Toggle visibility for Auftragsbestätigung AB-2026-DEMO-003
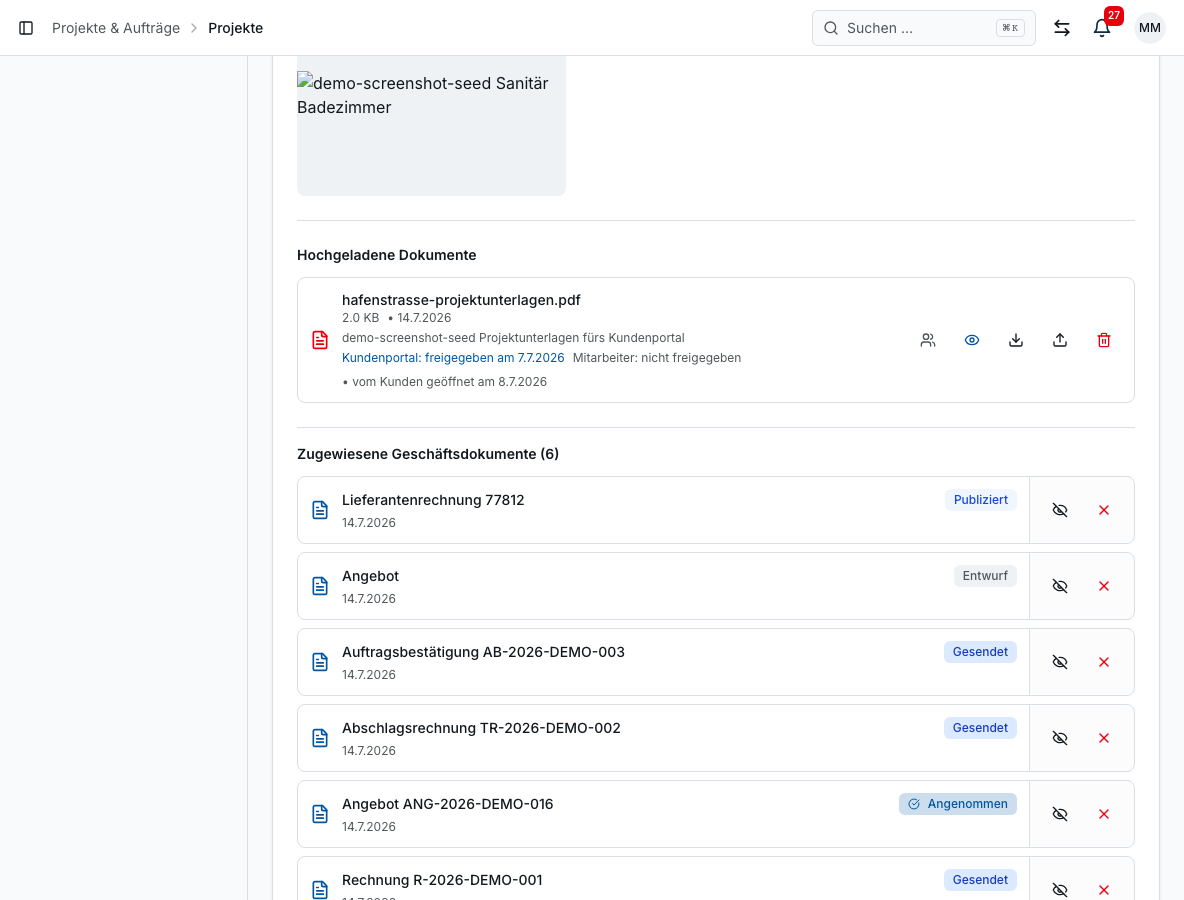Viewport: 1184px width, 900px height. click(1059, 662)
